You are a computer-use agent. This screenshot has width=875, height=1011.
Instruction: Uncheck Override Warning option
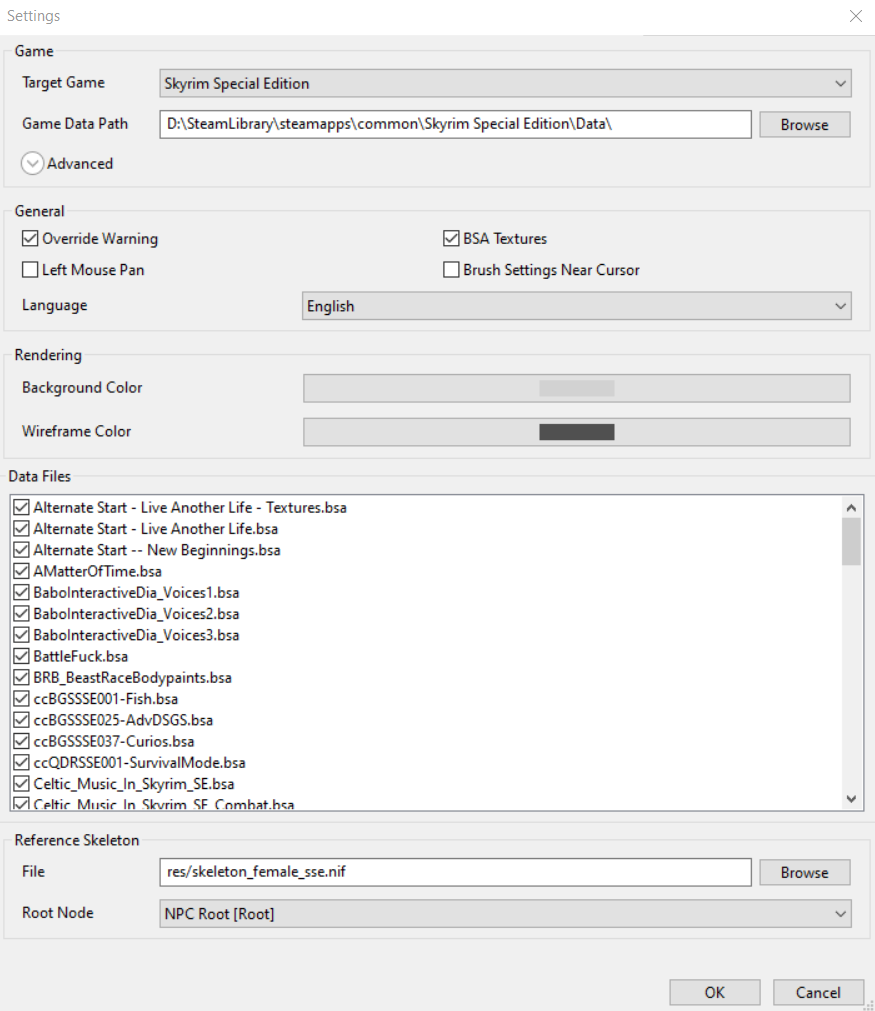point(30,238)
